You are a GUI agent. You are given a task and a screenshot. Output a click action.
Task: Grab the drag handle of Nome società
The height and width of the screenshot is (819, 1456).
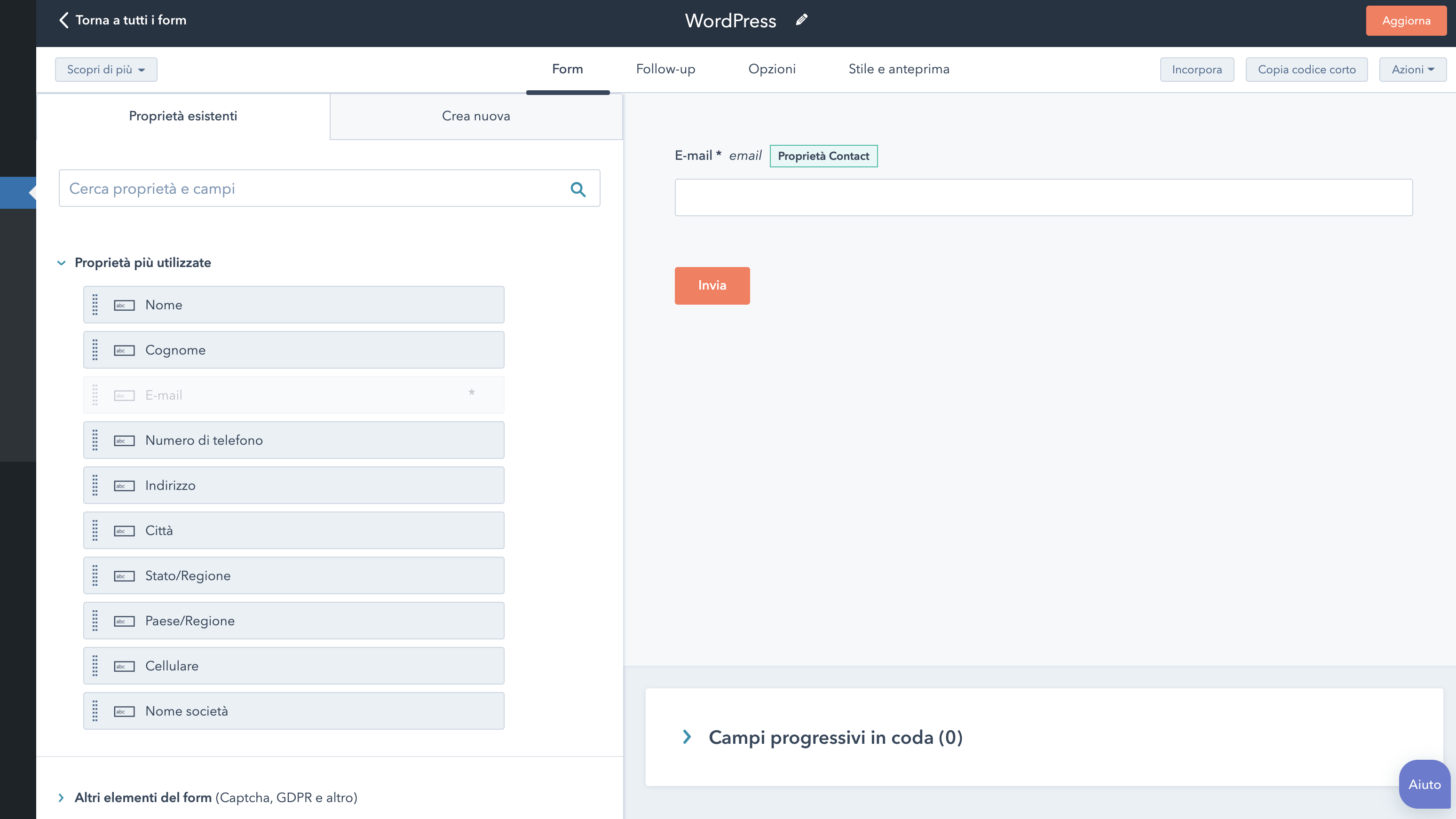[95, 711]
